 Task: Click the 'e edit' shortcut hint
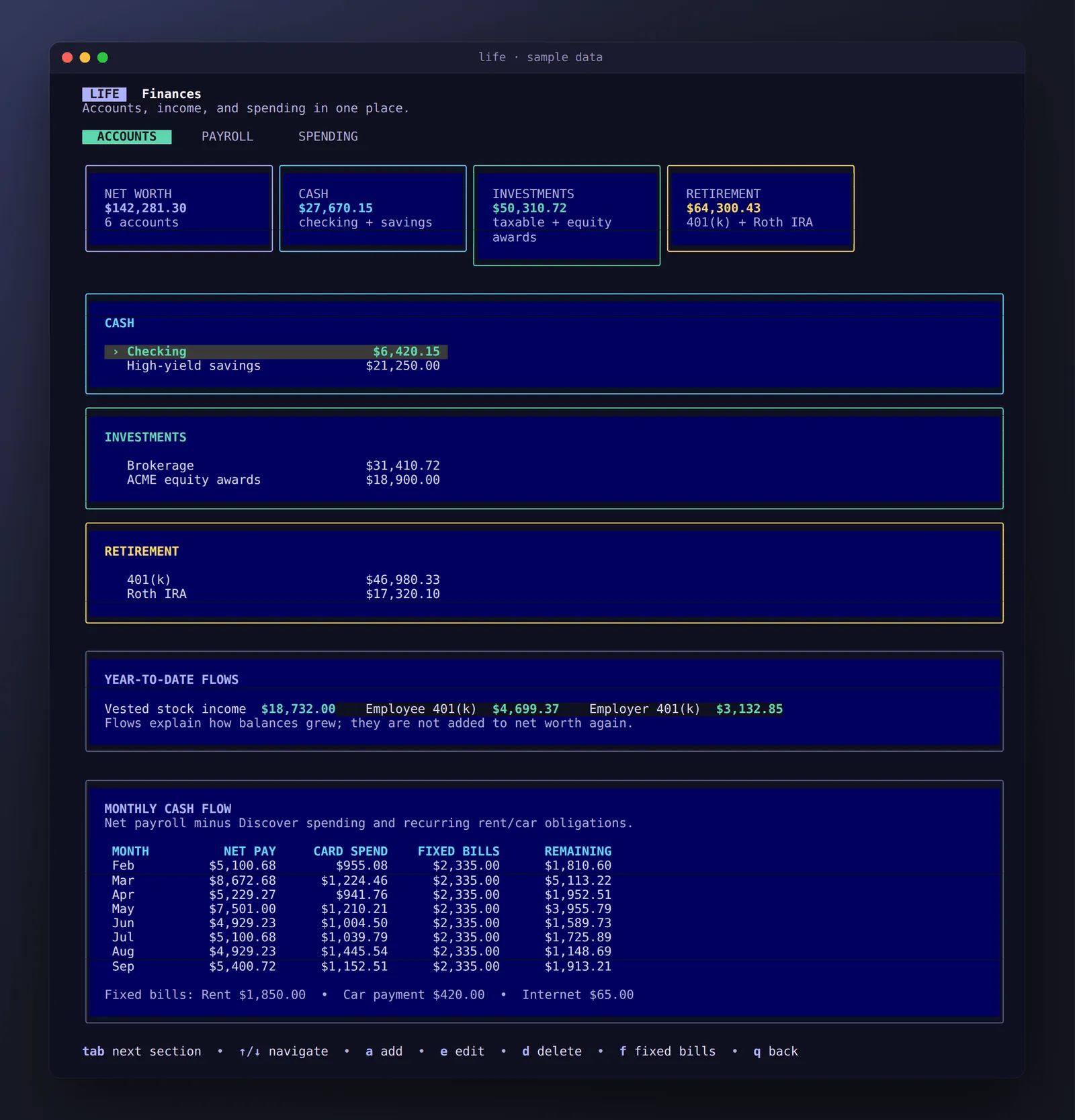tap(462, 1051)
